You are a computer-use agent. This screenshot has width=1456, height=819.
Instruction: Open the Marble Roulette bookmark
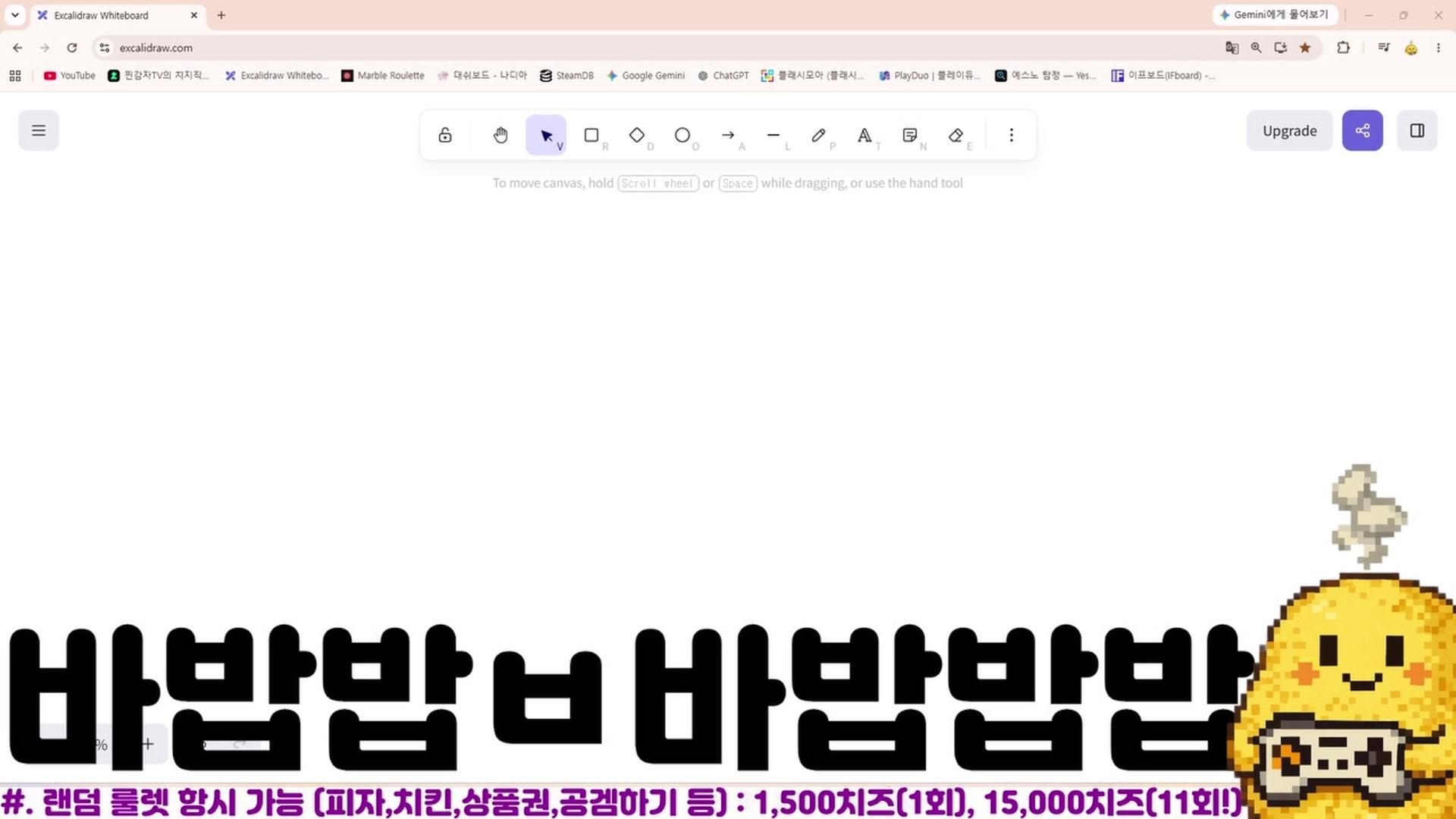pyautogui.click(x=383, y=75)
